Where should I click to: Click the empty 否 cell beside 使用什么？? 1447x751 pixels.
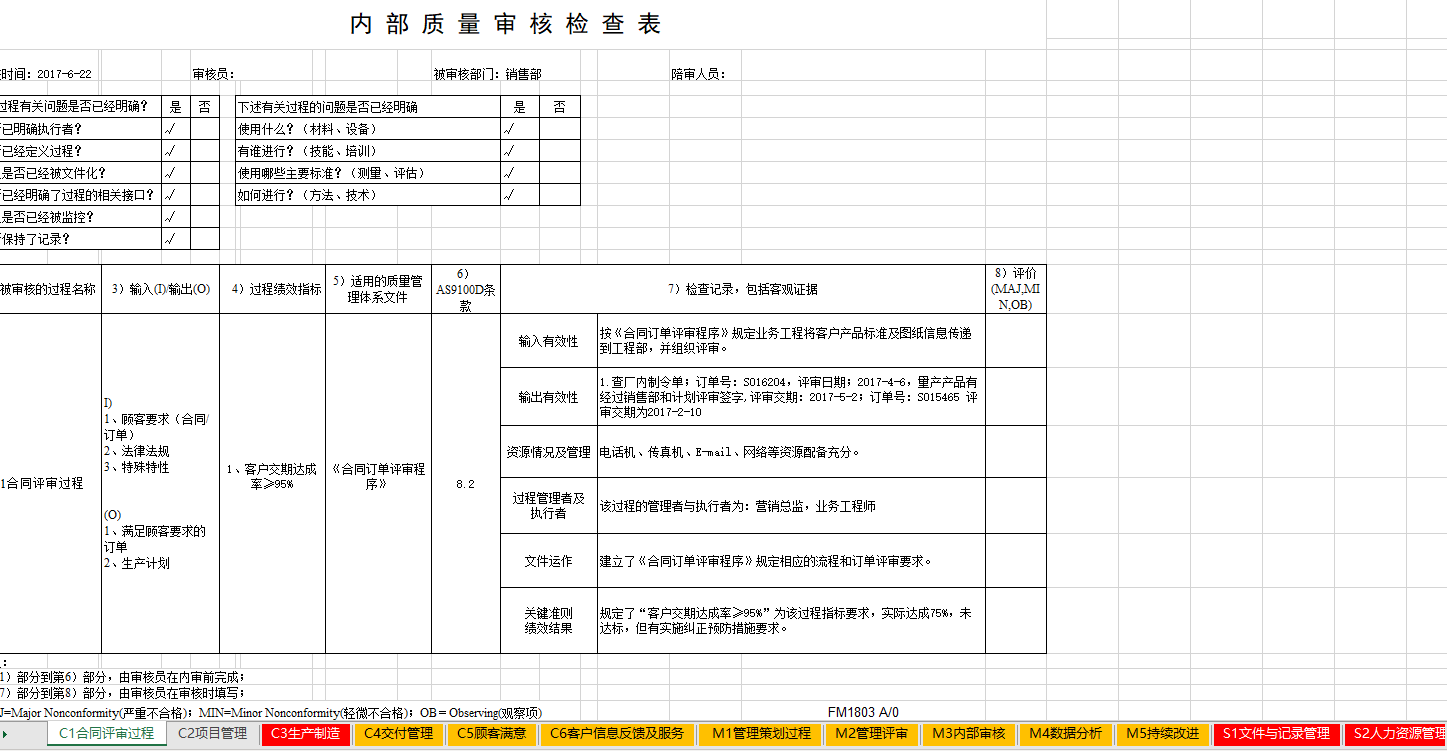tap(559, 129)
